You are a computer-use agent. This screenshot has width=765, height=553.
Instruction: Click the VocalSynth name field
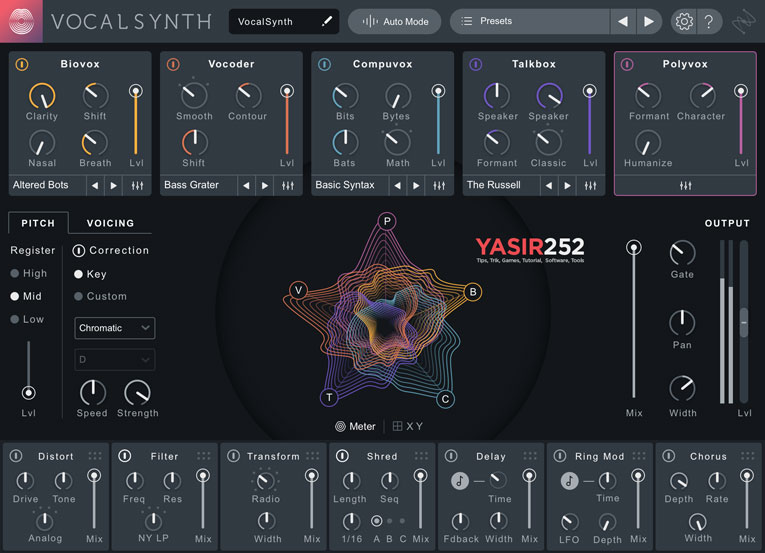(284, 21)
